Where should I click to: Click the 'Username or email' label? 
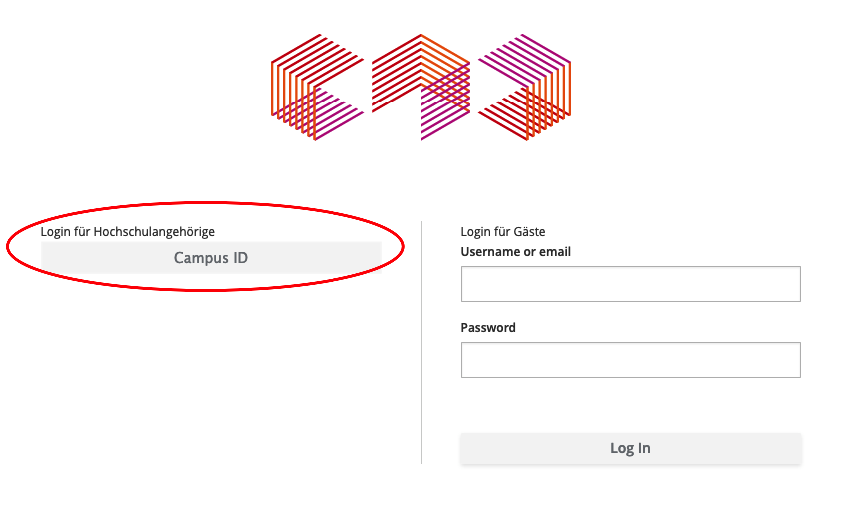pos(516,252)
